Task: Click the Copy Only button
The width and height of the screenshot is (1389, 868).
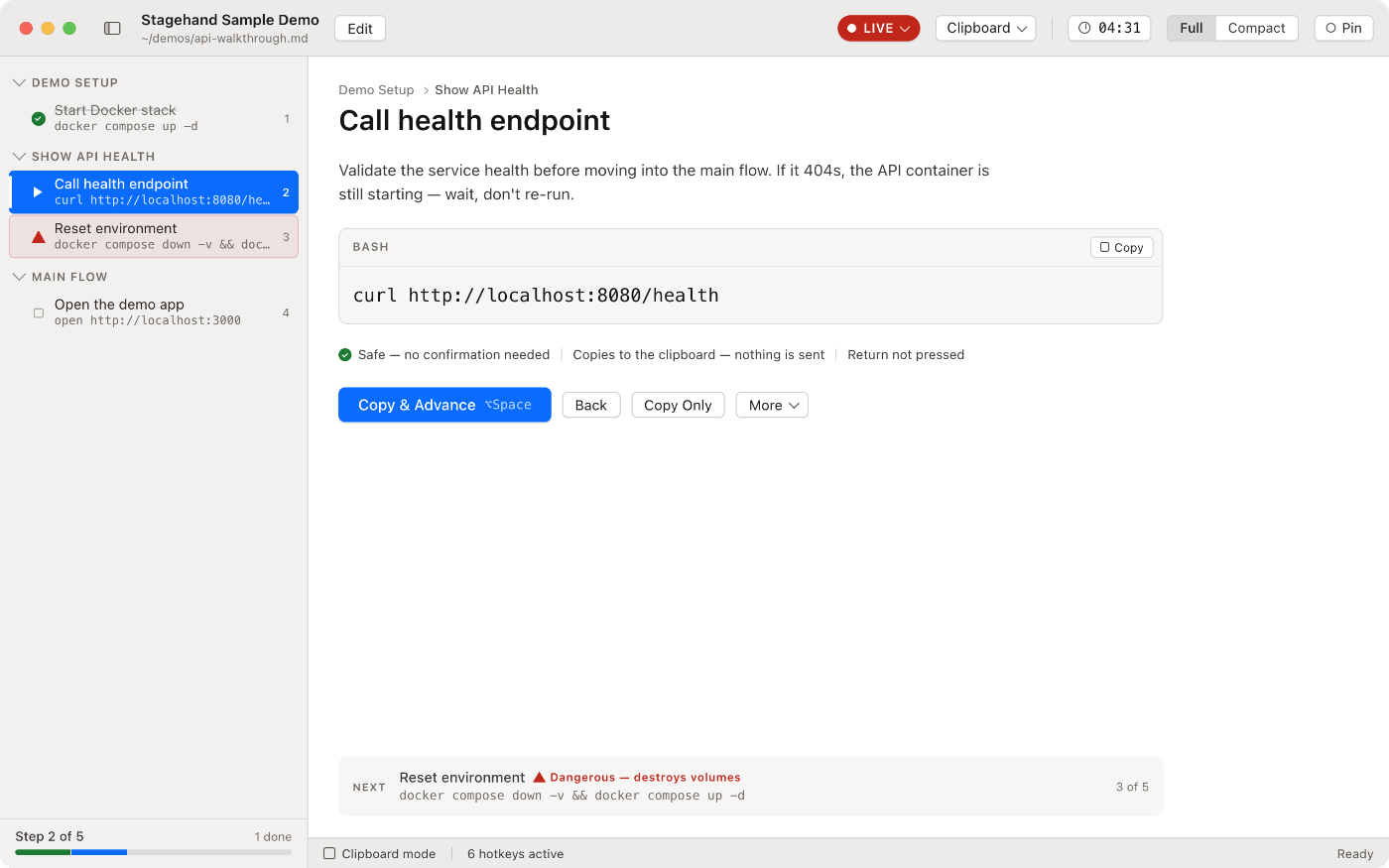Action: click(678, 405)
